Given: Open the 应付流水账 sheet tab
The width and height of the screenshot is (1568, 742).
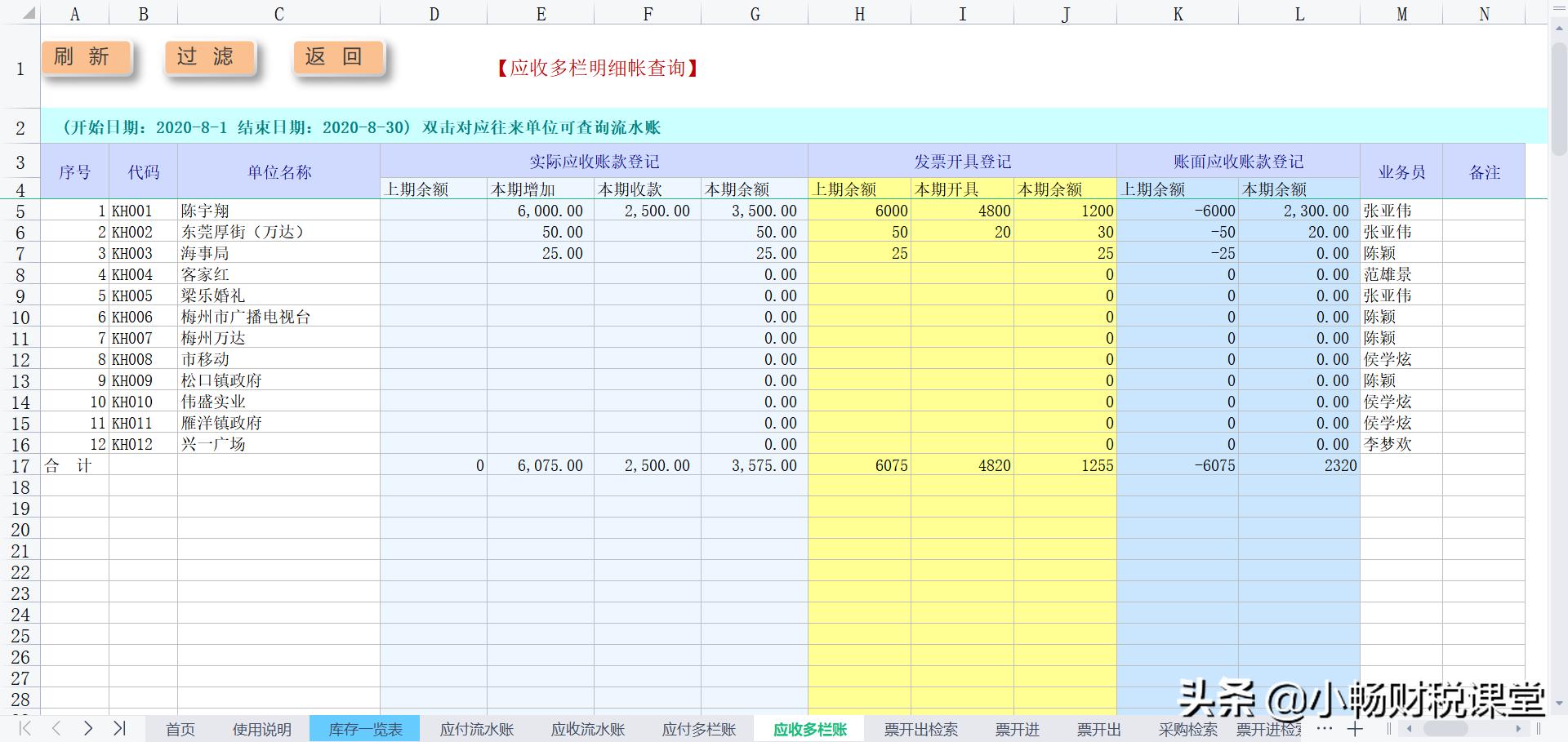Looking at the screenshot, I should coord(476,729).
